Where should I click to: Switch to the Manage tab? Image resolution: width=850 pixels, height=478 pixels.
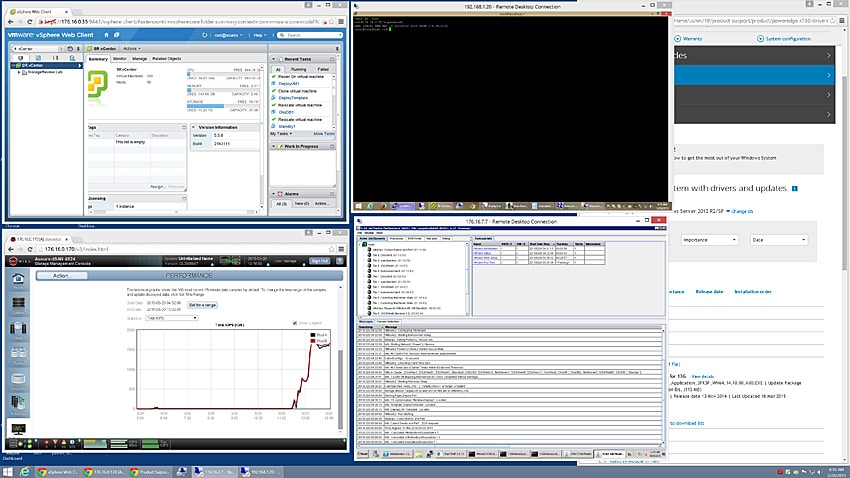pos(139,59)
